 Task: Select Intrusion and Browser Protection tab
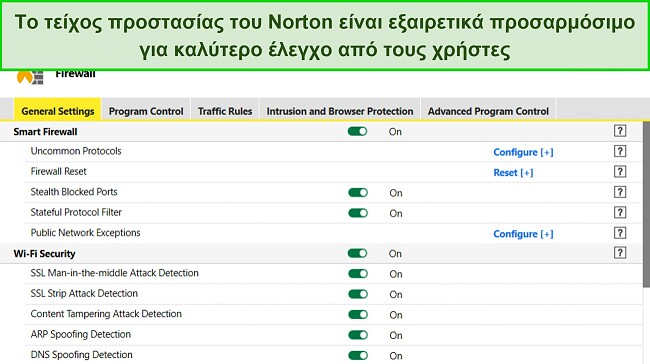coord(340,111)
